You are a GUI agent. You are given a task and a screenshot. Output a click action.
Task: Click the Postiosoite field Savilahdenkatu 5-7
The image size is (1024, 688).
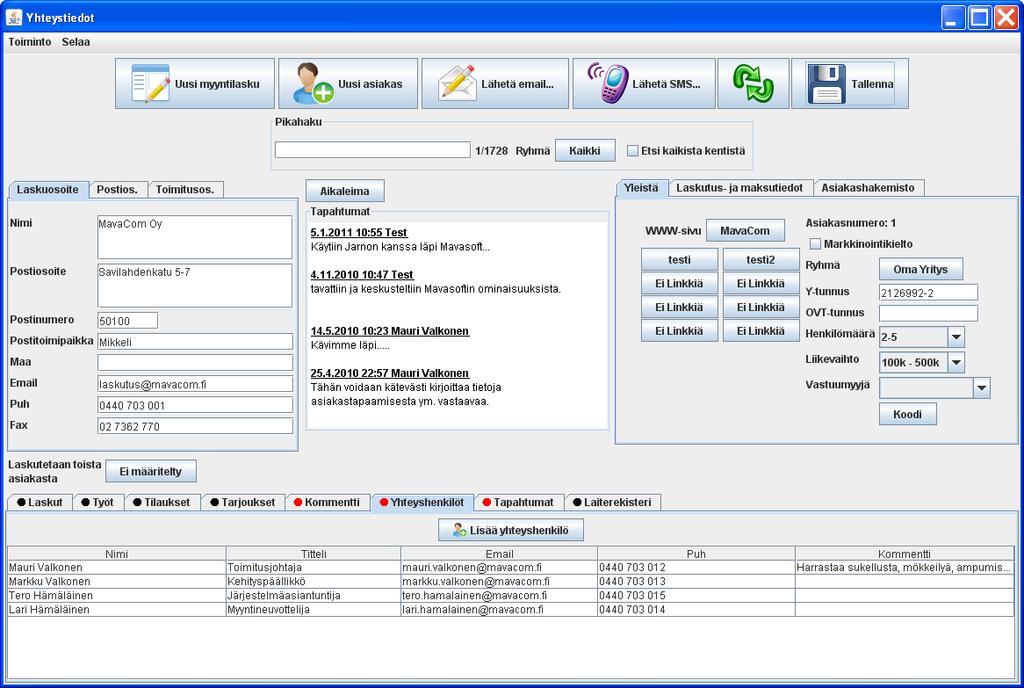[x=195, y=285]
